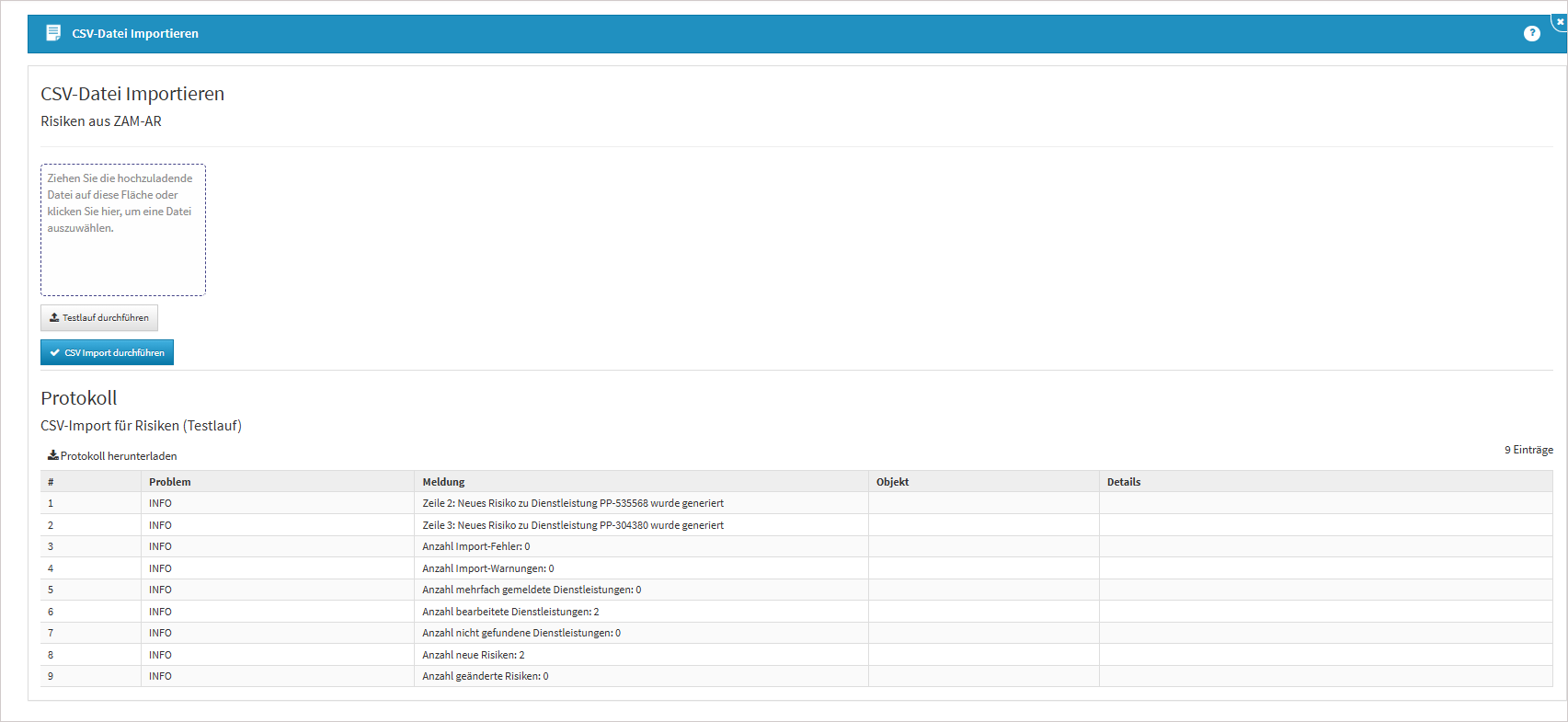Close the CSV import dialog

point(1560,21)
